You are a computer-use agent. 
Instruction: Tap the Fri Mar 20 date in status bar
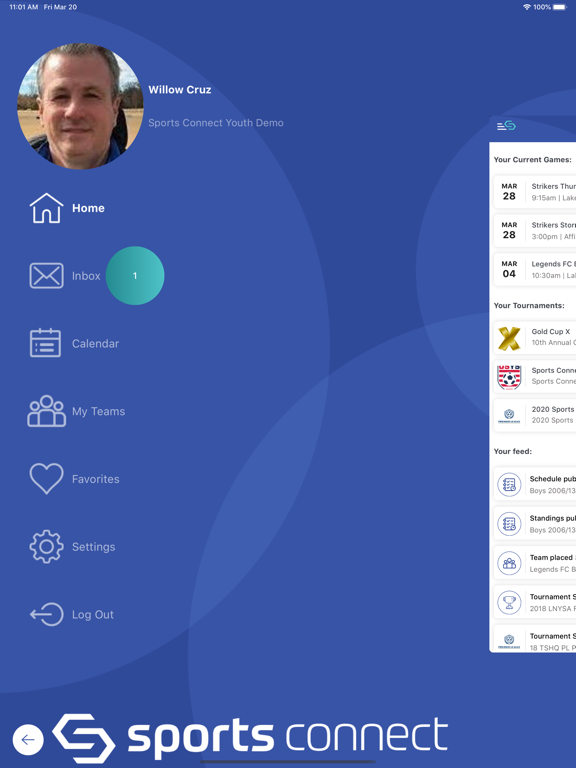pos(60,7)
